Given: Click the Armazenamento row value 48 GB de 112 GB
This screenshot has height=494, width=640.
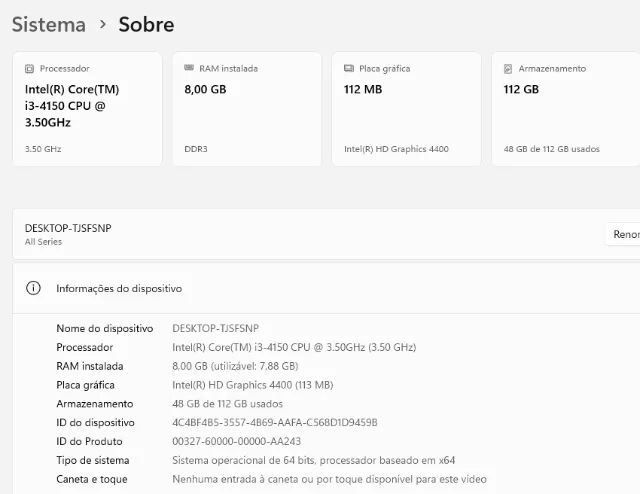Looking at the screenshot, I should pos(227,404).
